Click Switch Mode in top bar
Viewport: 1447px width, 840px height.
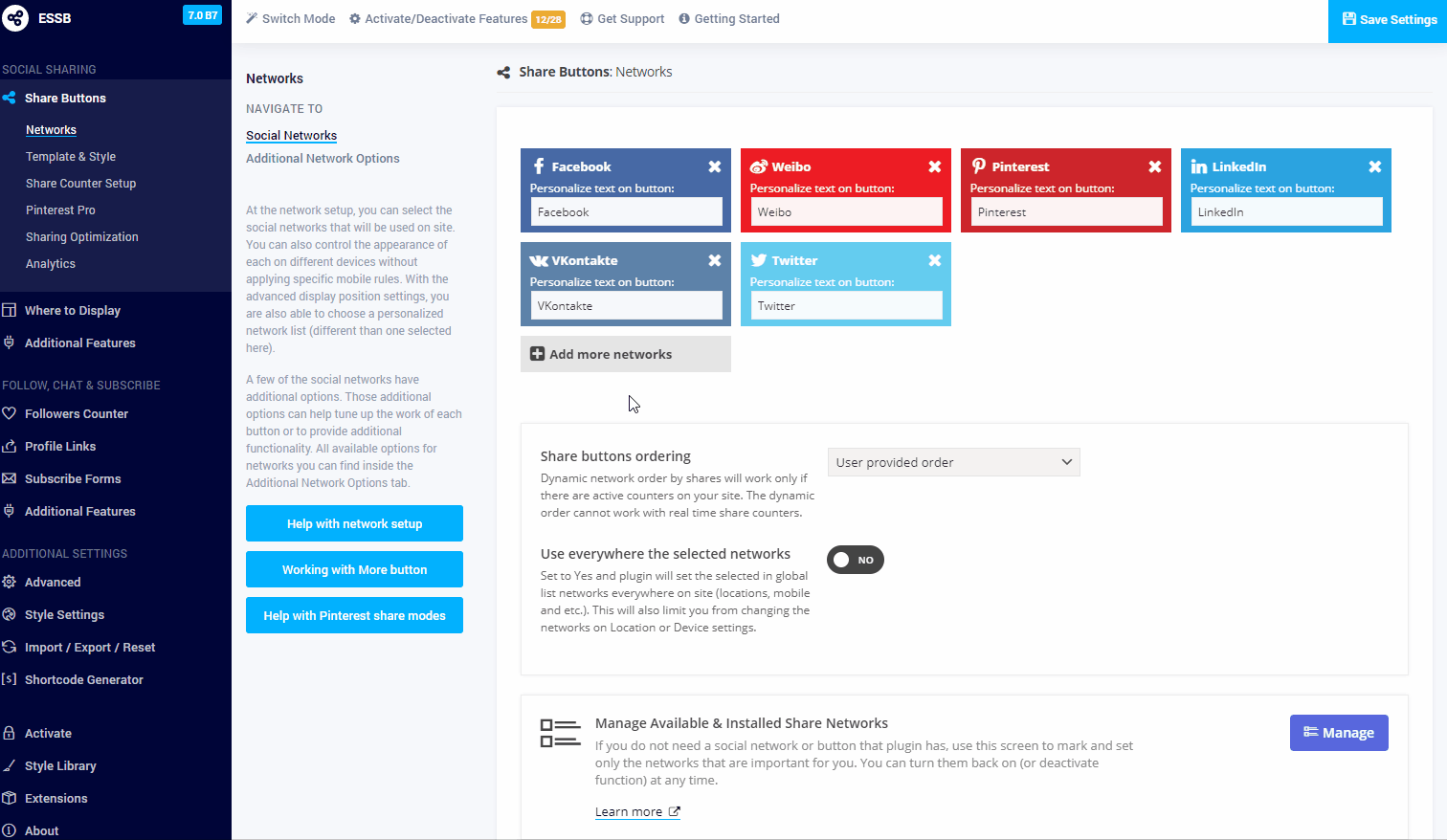coord(291,19)
